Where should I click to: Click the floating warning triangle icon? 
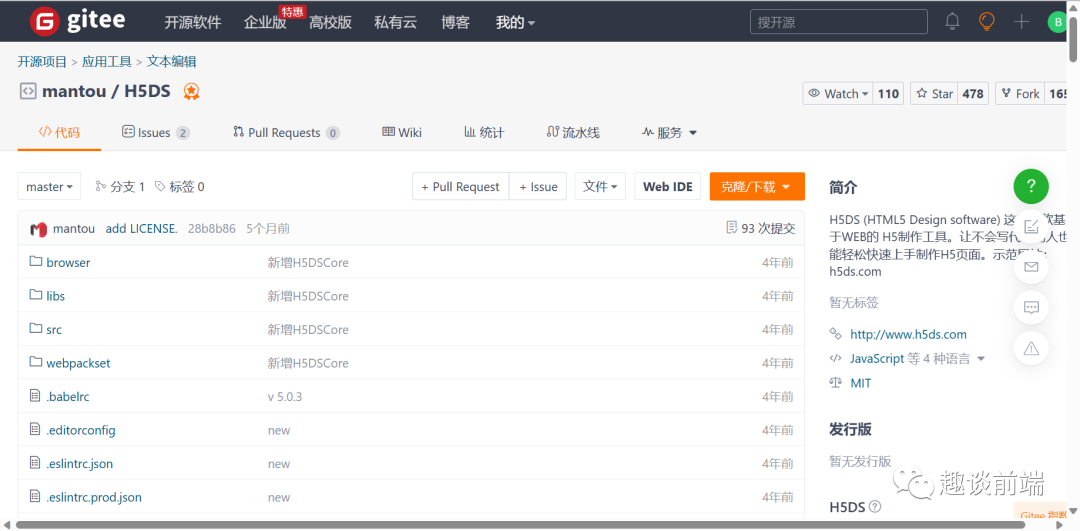1031,348
